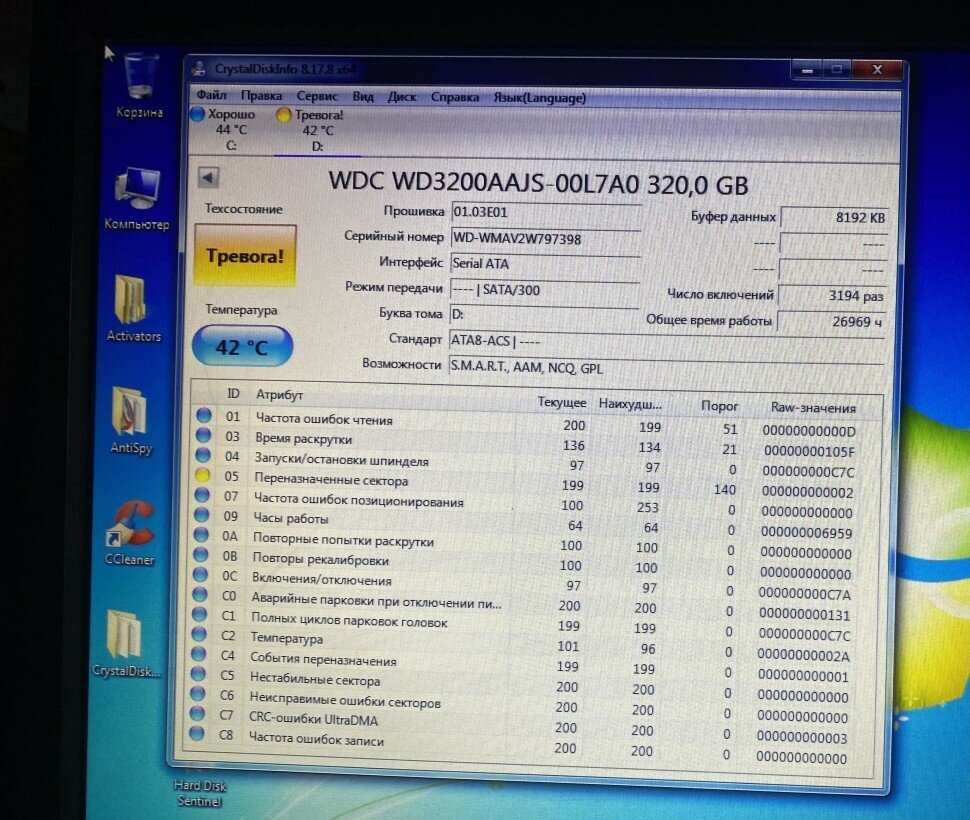Open the Правка menu
The height and width of the screenshot is (820, 970).
262,95
